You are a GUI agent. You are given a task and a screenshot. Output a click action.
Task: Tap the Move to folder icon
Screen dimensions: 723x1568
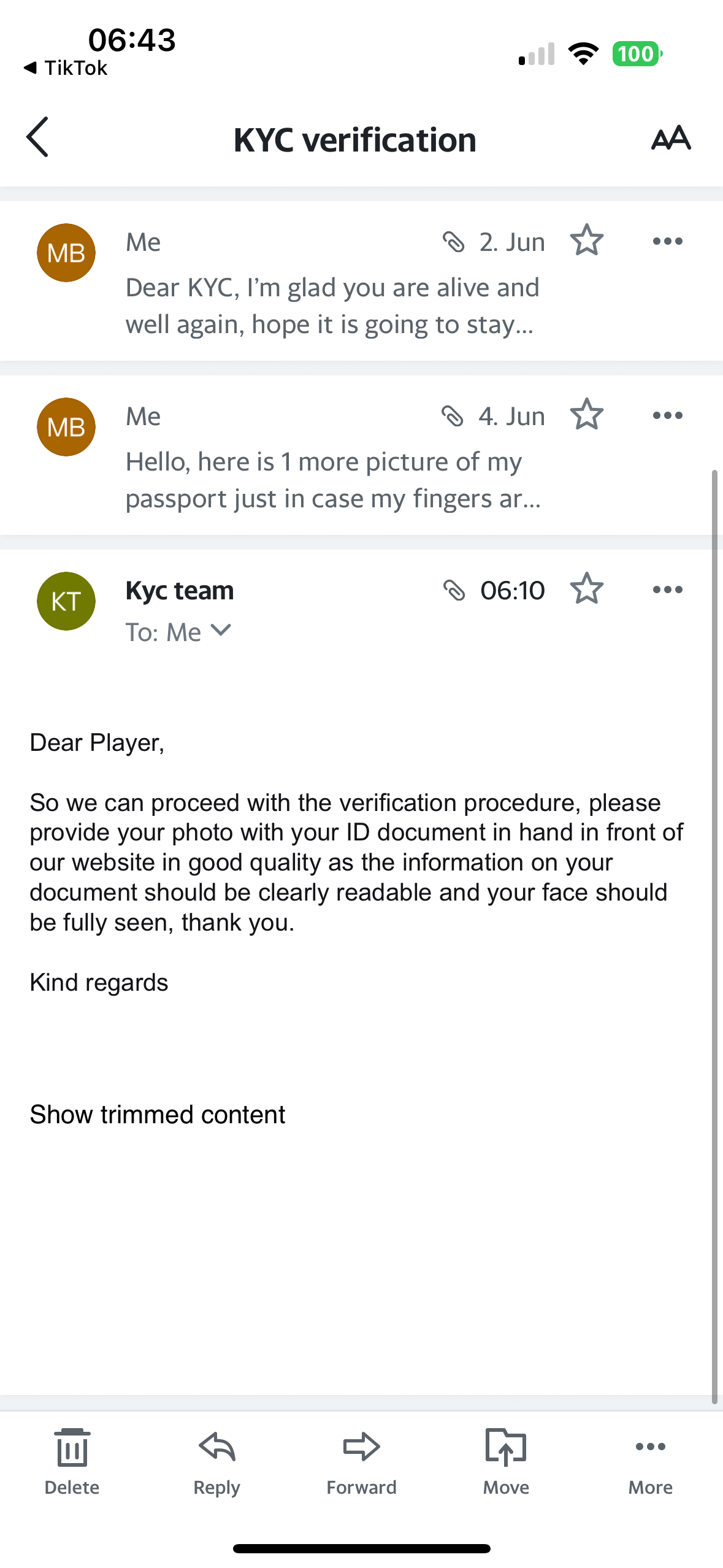(506, 1448)
